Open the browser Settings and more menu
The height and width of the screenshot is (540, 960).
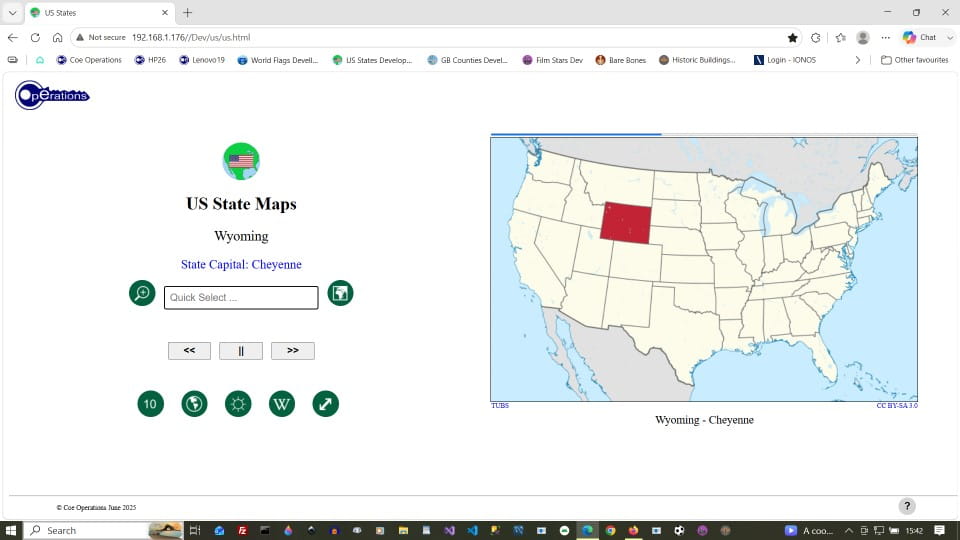tap(885, 37)
